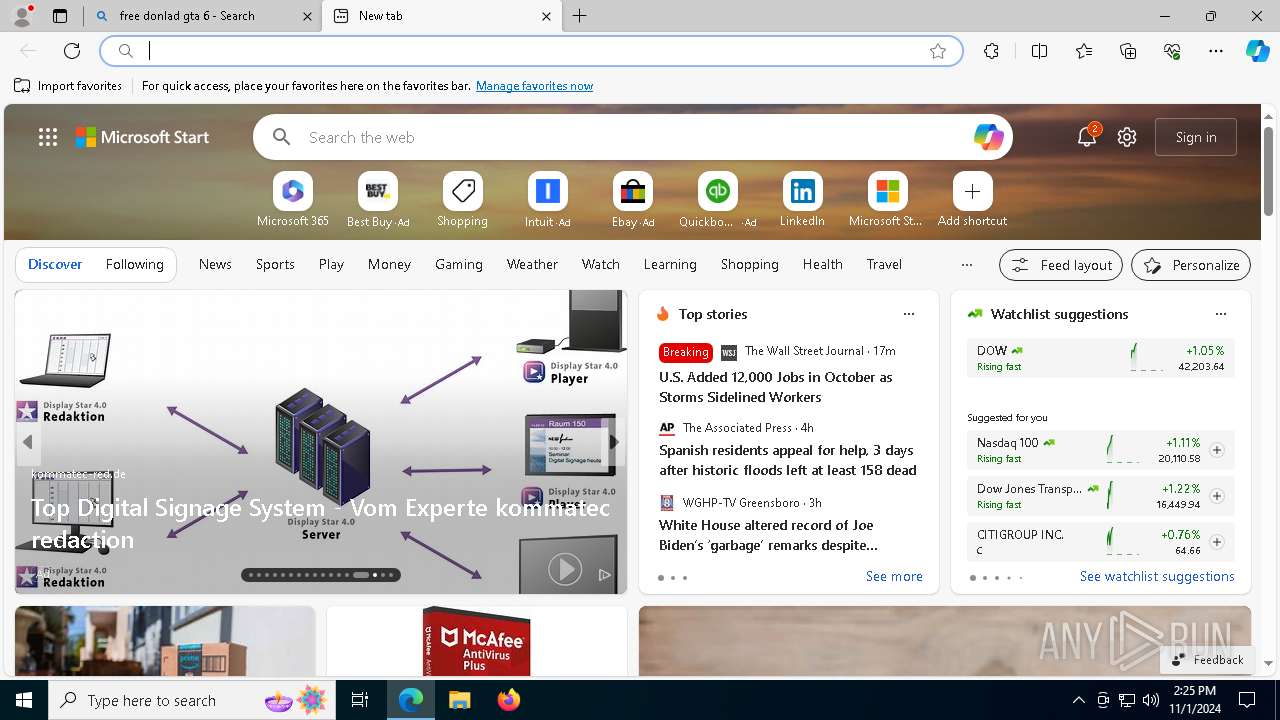The height and width of the screenshot is (720, 1280).
Task: Click Add shortcut plus tile
Action: 972,200
